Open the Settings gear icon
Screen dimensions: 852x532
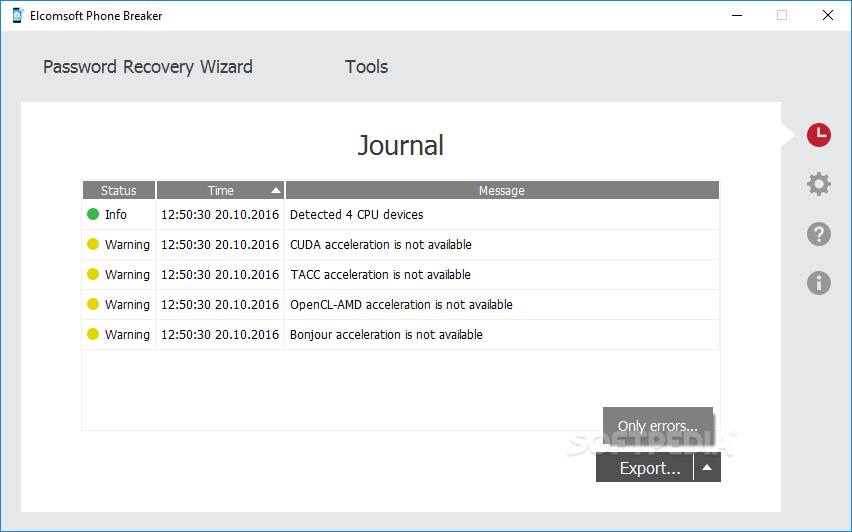click(x=818, y=184)
